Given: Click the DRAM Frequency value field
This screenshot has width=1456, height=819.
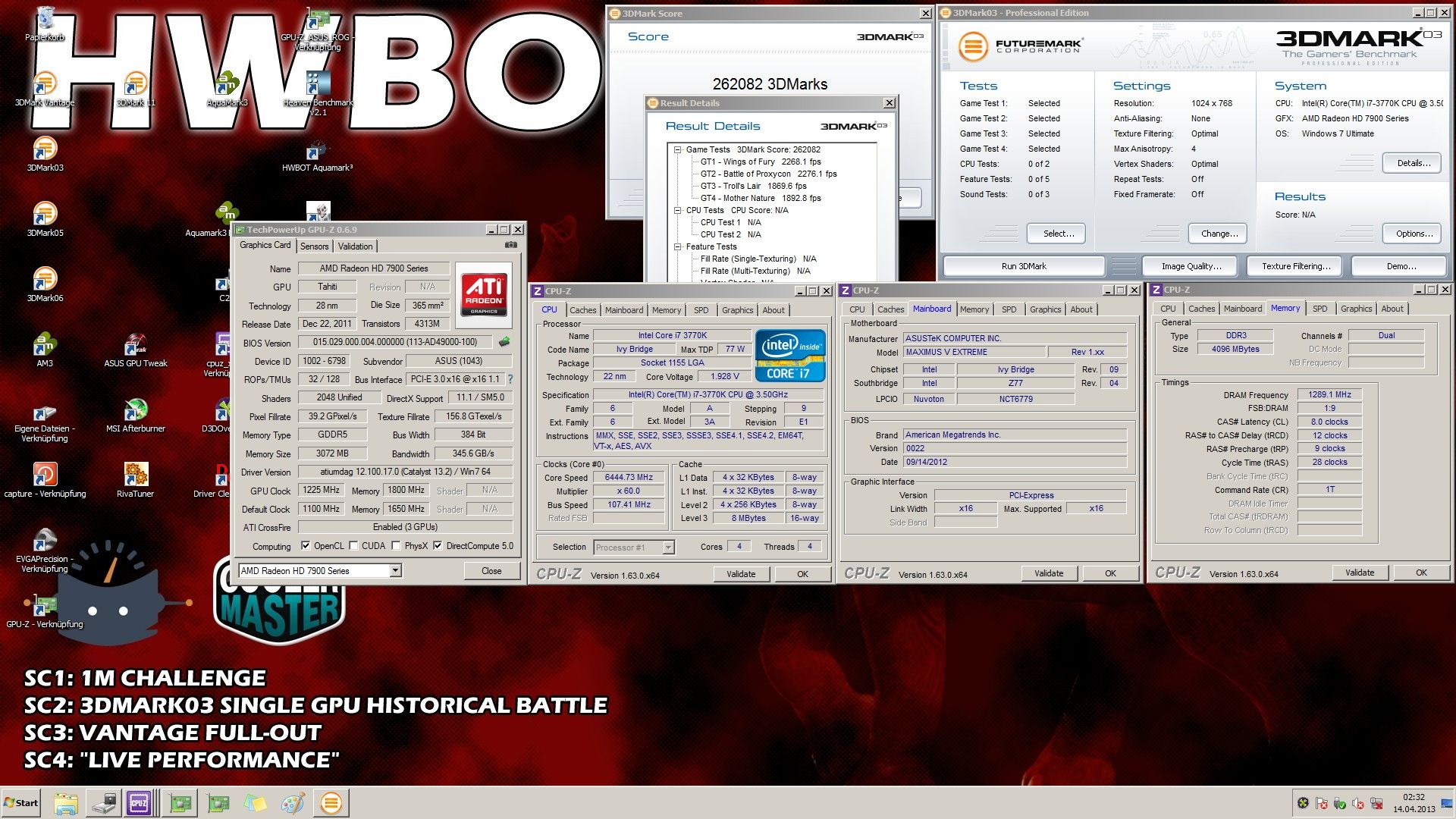Looking at the screenshot, I should coord(1329,395).
